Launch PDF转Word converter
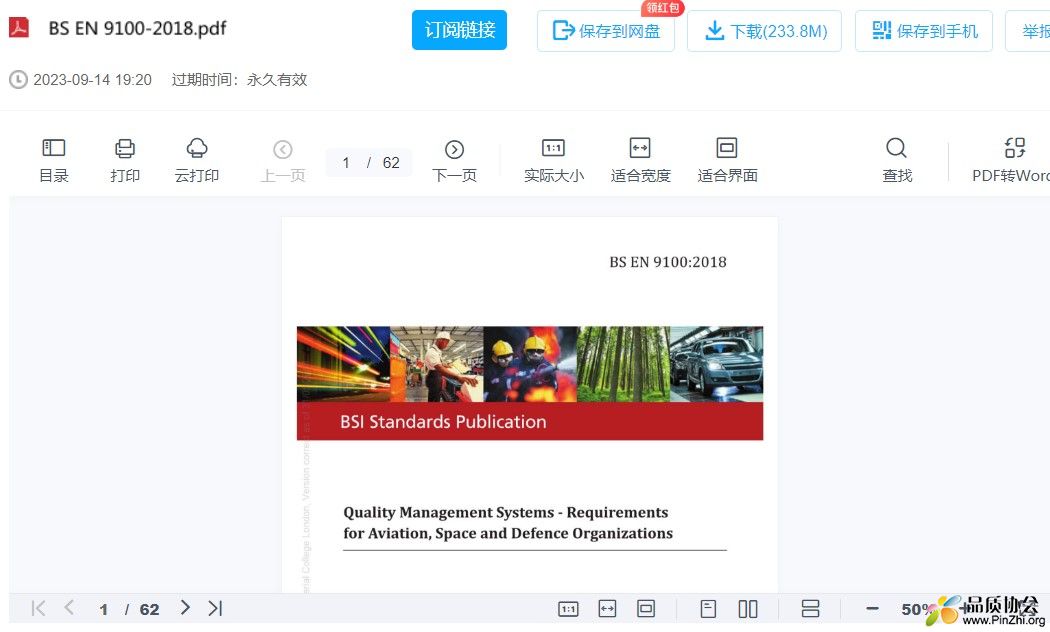1050x632 pixels. point(1011,161)
